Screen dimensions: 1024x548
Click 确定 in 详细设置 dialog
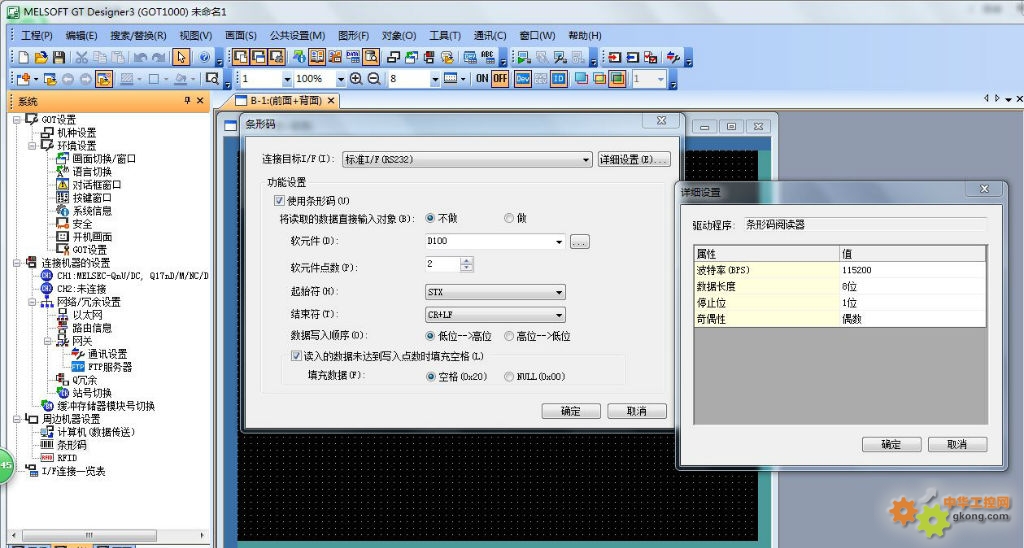[891, 444]
